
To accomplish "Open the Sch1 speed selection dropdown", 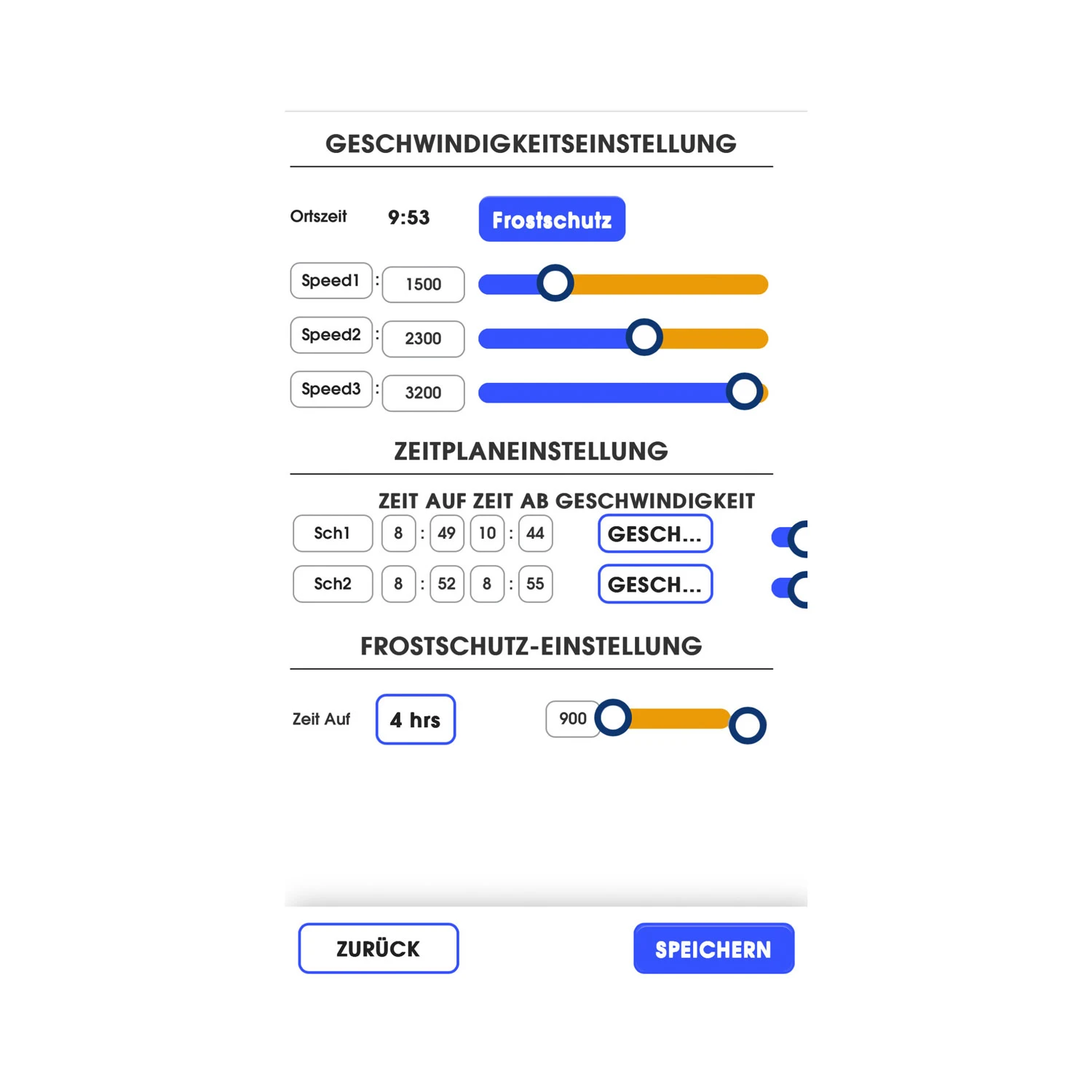I will tap(654, 534).
